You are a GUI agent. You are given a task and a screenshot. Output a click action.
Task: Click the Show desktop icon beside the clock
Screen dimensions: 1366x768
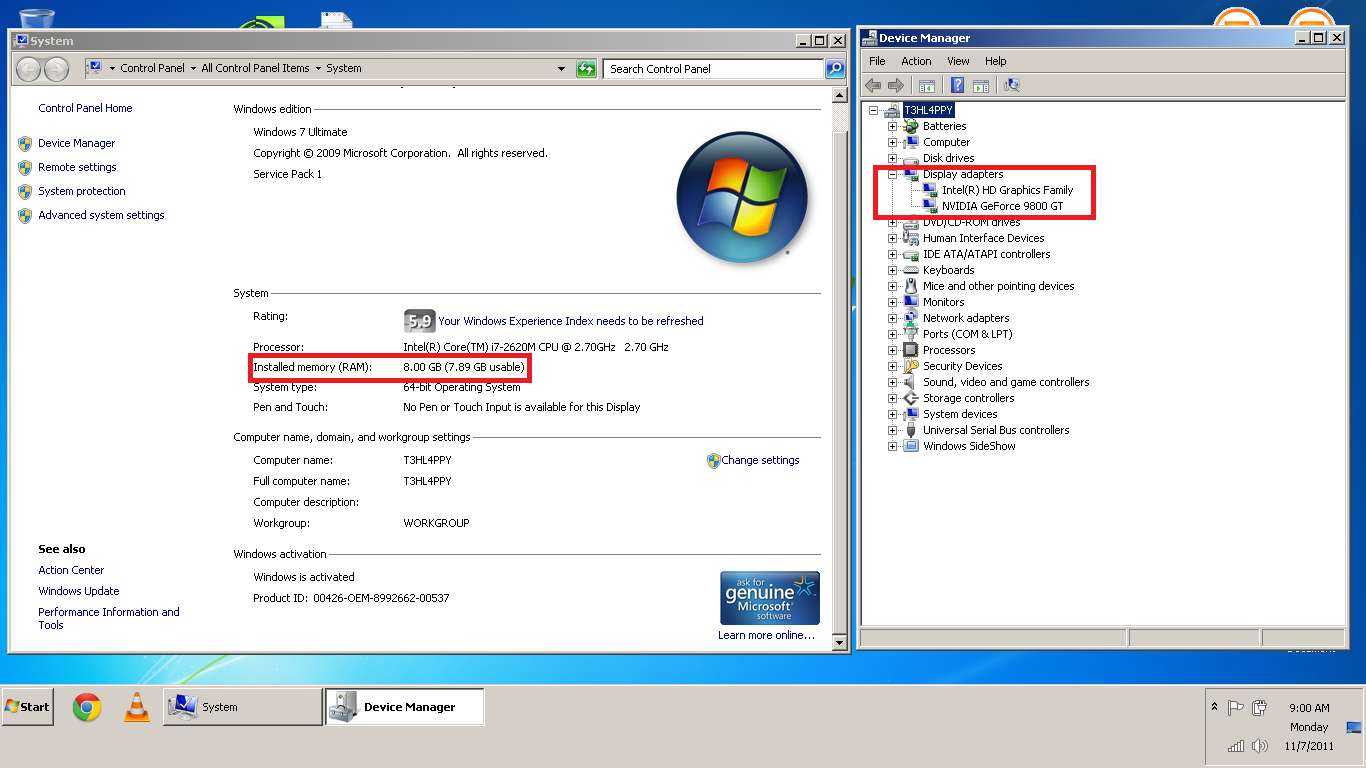pos(1354,727)
